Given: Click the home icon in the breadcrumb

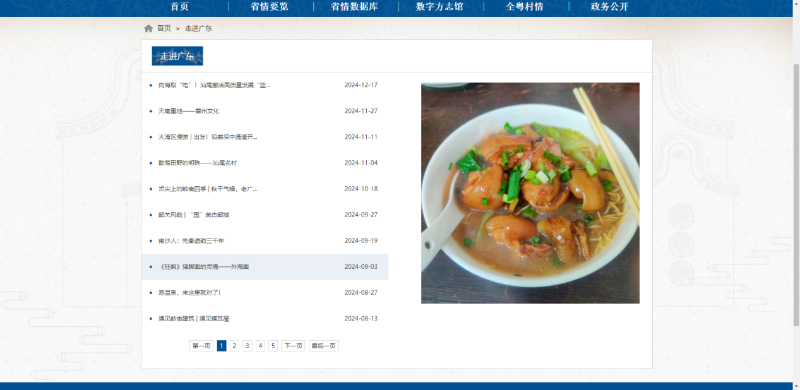Looking at the screenshot, I should (148, 29).
